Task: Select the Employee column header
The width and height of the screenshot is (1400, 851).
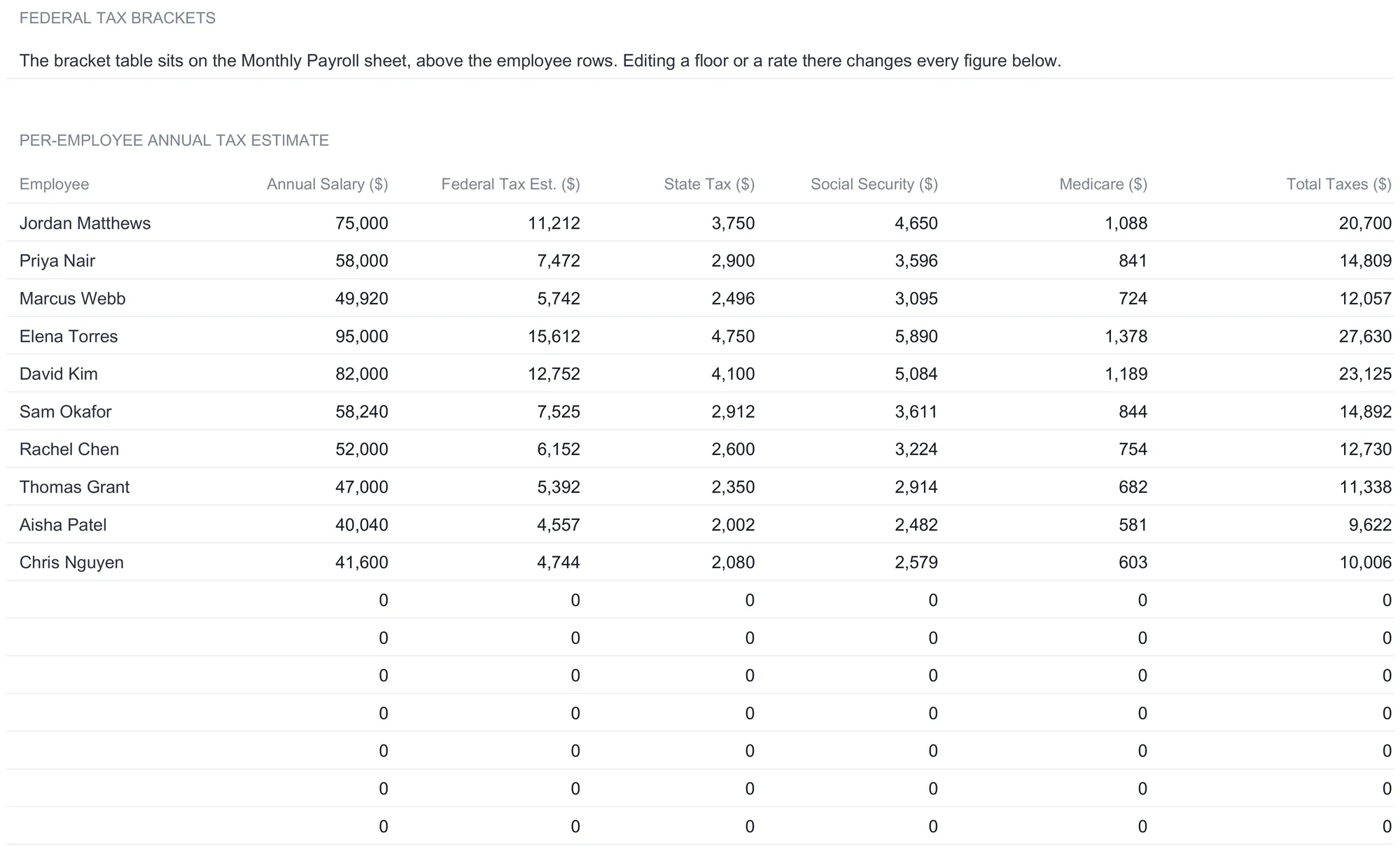Action: pyautogui.click(x=55, y=184)
